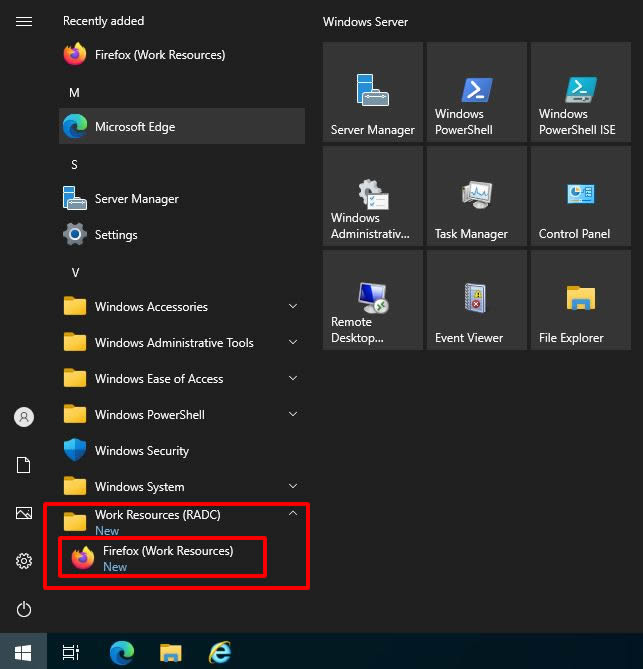Open the Windows PowerShell tile
The image size is (643, 669).
[x=477, y=92]
